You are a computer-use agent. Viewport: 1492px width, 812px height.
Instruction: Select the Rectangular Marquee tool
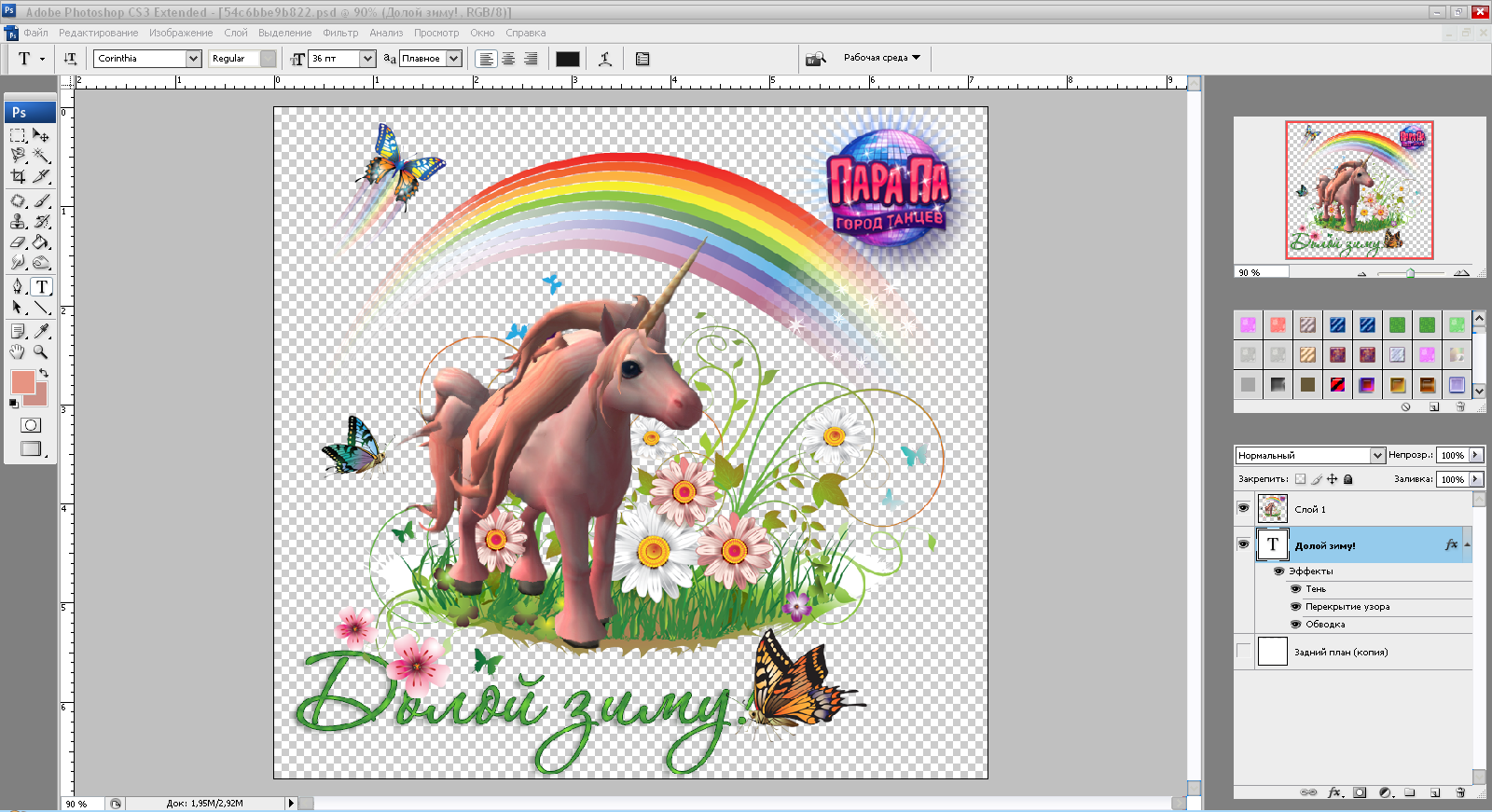(x=18, y=135)
